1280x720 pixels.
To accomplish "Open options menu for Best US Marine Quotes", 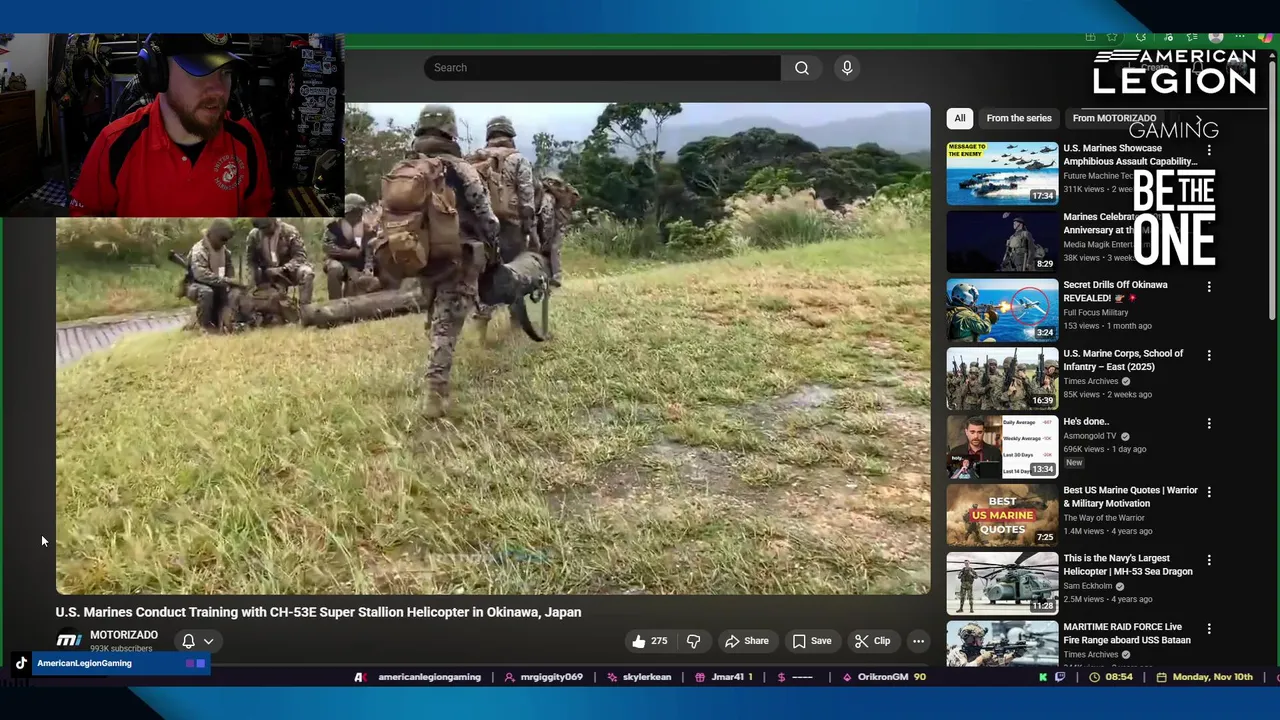I will coord(1209,492).
